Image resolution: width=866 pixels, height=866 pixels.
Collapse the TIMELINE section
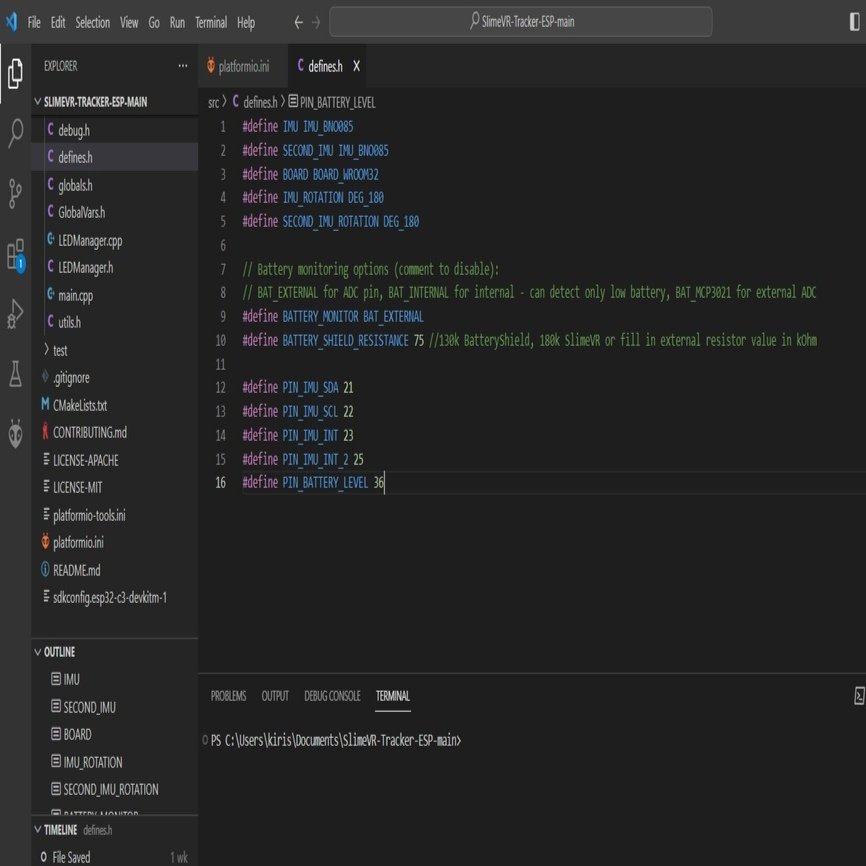click(38, 830)
